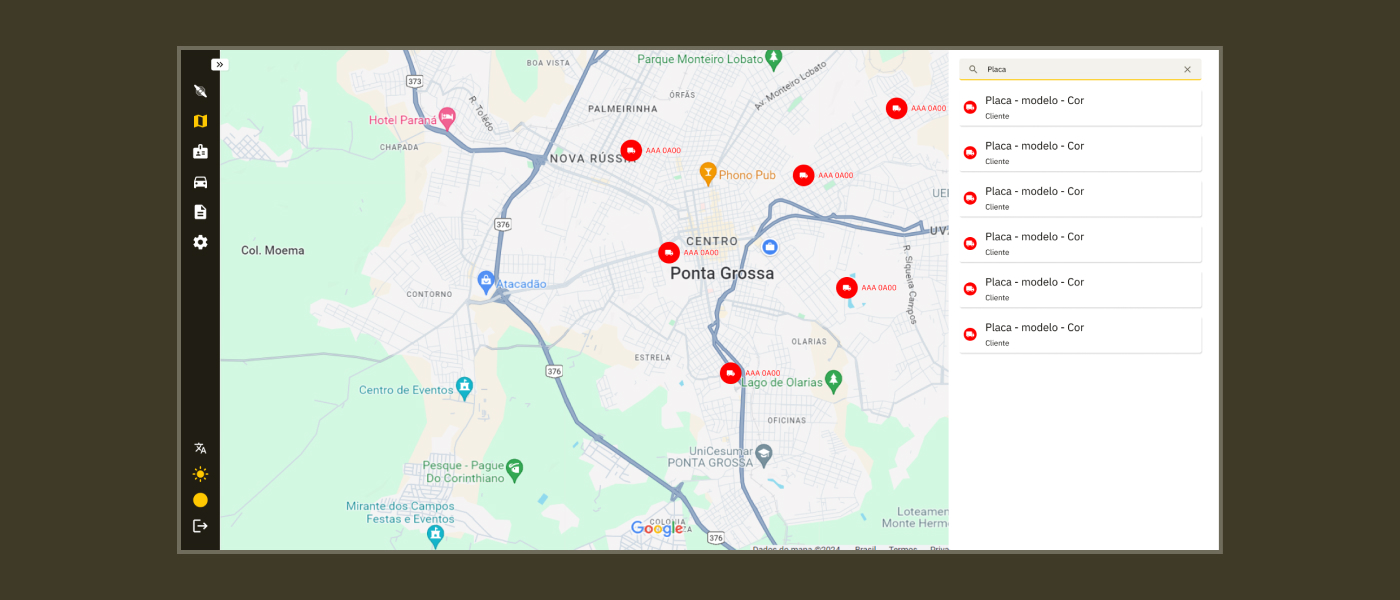This screenshot has height=600, width=1400.
Task: Toggle the light theme sun icon
Action: coord(200,474)
